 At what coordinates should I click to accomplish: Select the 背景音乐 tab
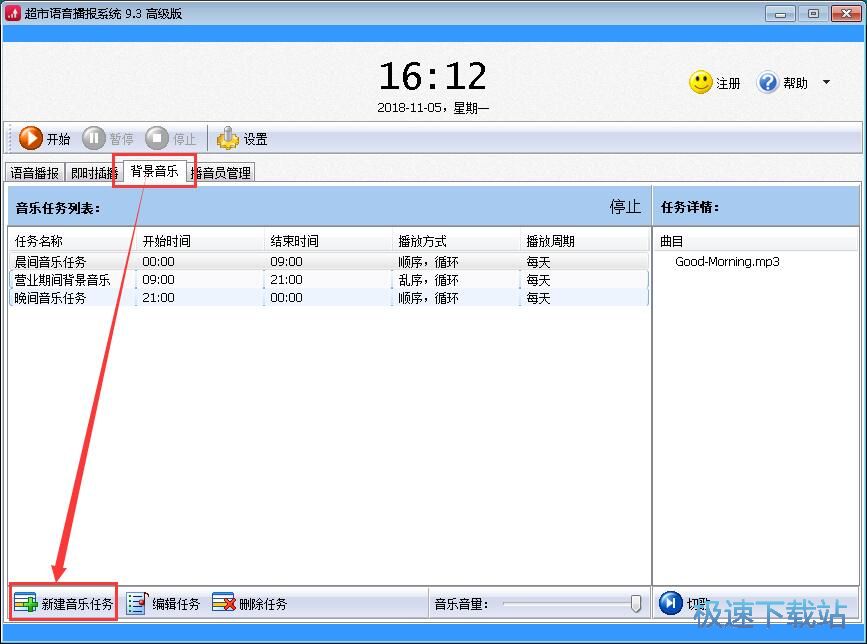click(x=155, y=171)
